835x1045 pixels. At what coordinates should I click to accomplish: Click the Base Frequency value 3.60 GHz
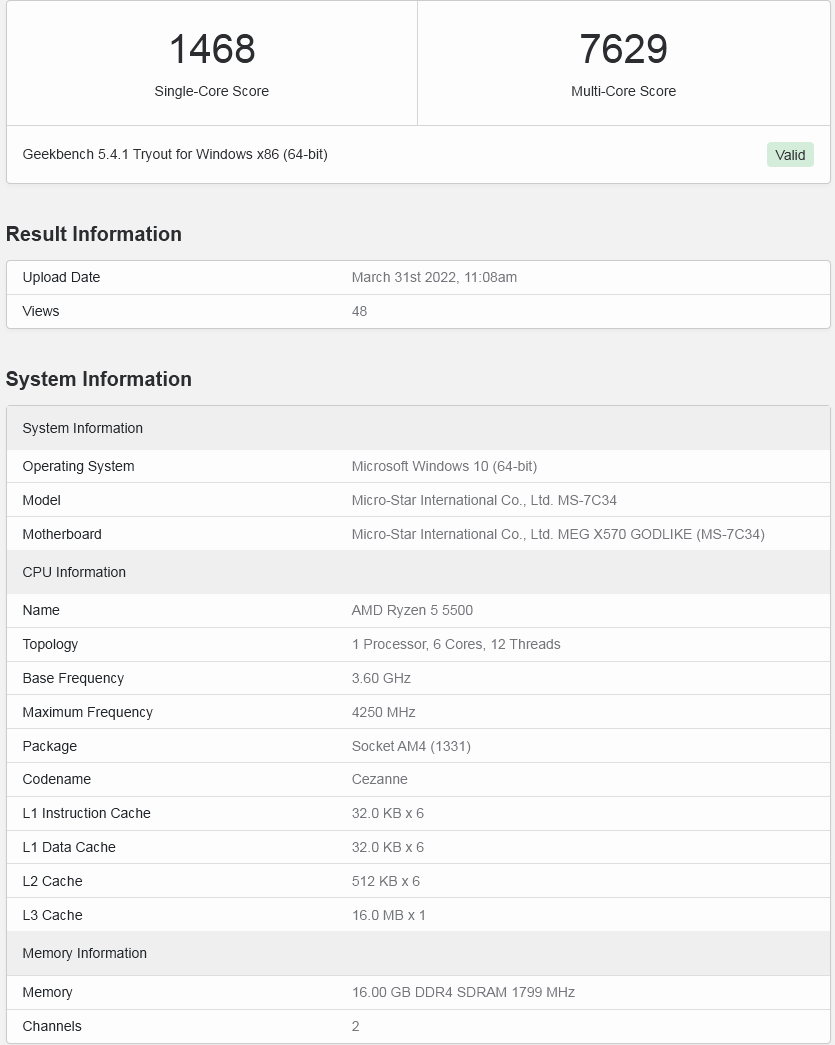coord(381,678)
